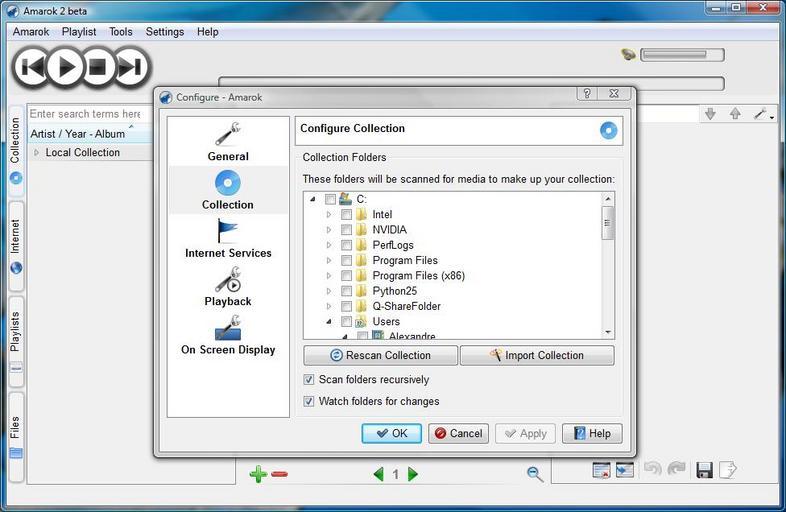The width and height of the screenshot is (786, 512).
Task: Check the Python25 folder checkbox
Action: (x=346, y=291)
